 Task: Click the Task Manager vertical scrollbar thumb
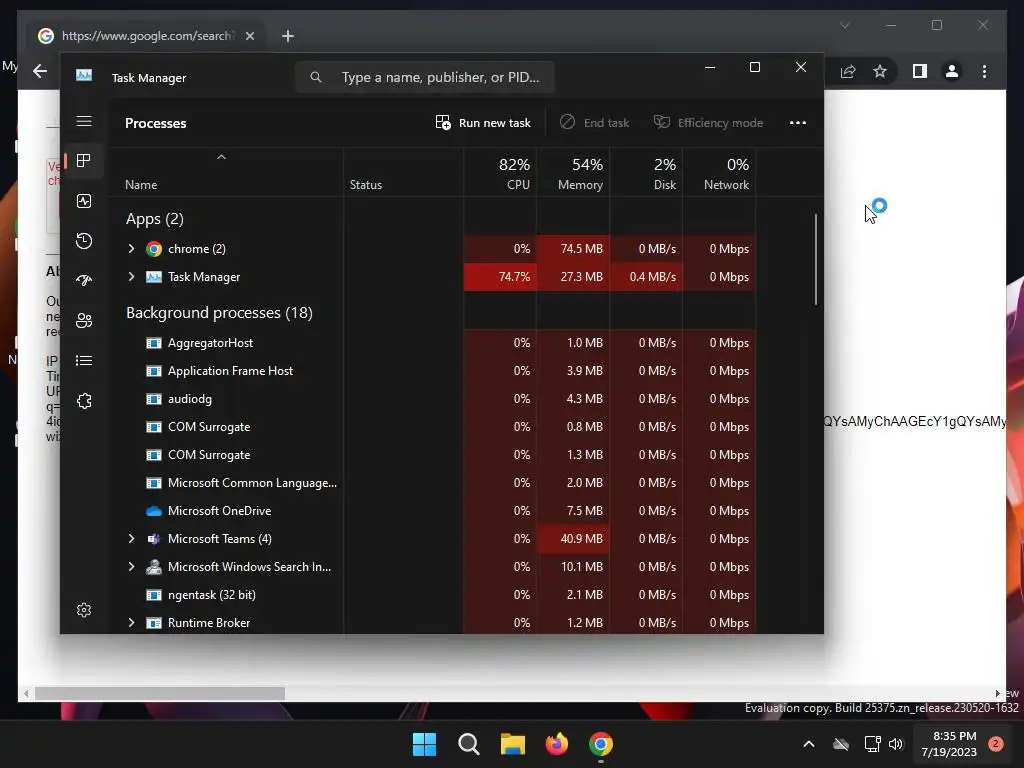[816, 259]
